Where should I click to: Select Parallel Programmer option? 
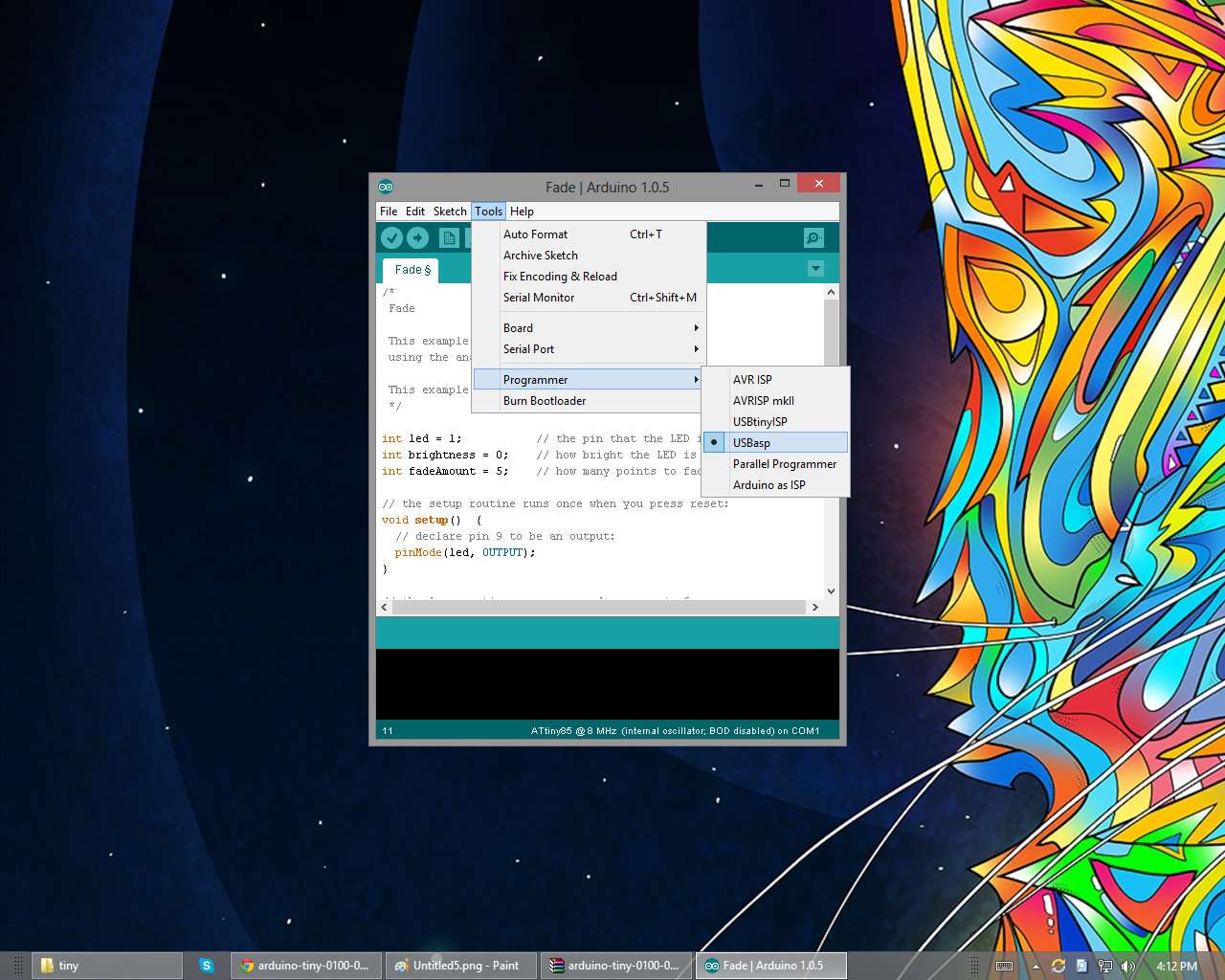[x=776, y=464]
